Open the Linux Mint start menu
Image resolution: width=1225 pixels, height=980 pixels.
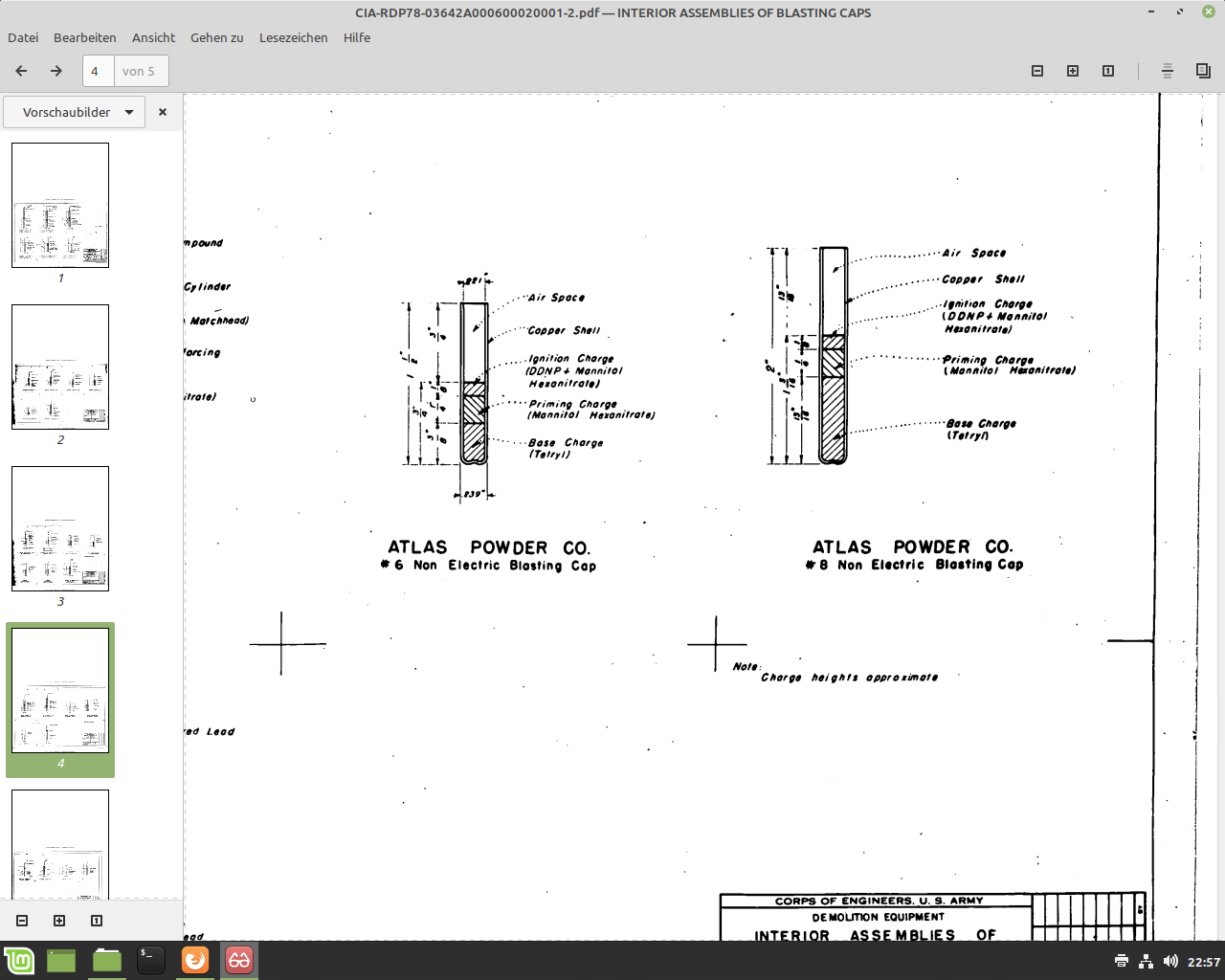(19, 960)
